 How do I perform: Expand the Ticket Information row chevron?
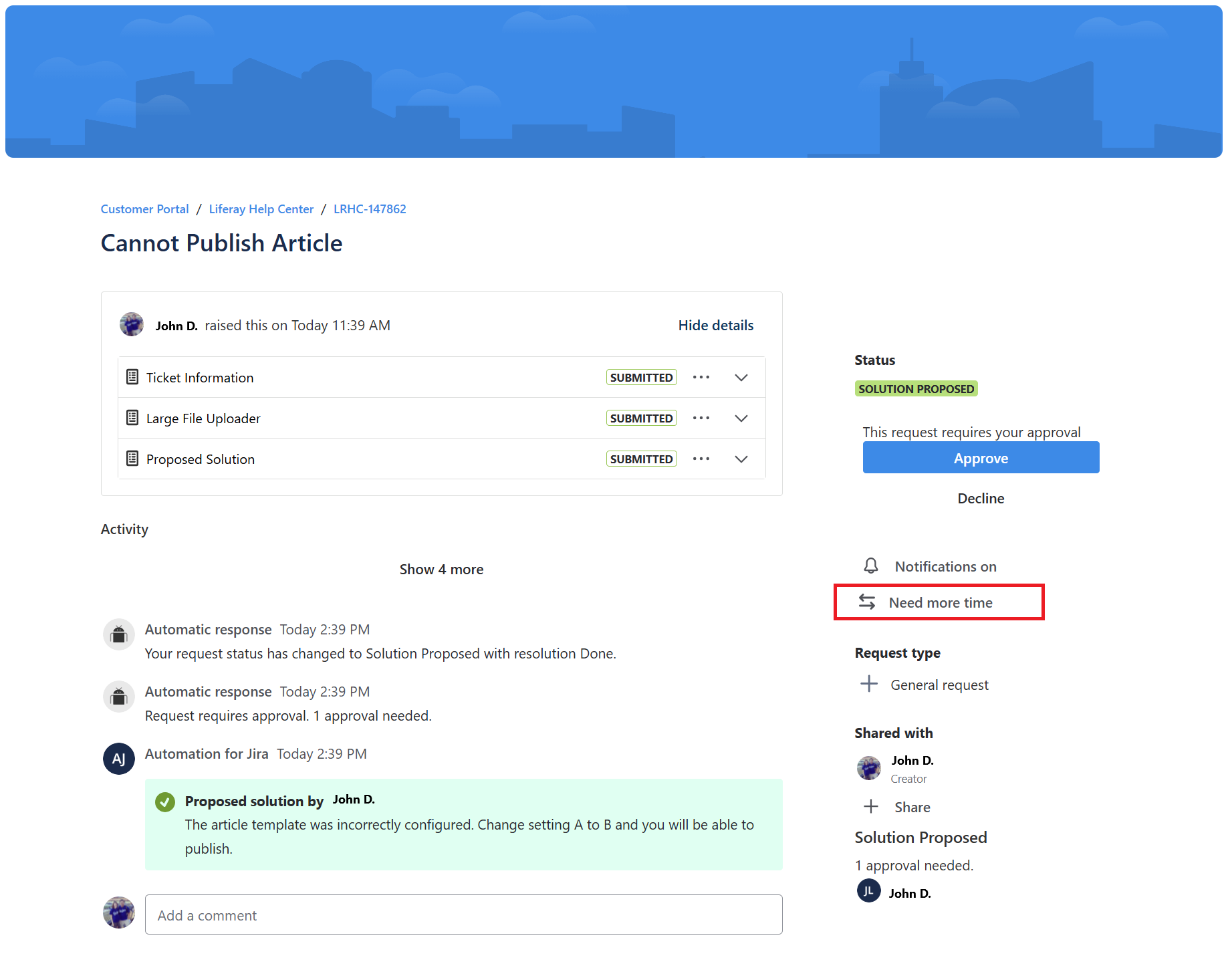pos(741,378)
